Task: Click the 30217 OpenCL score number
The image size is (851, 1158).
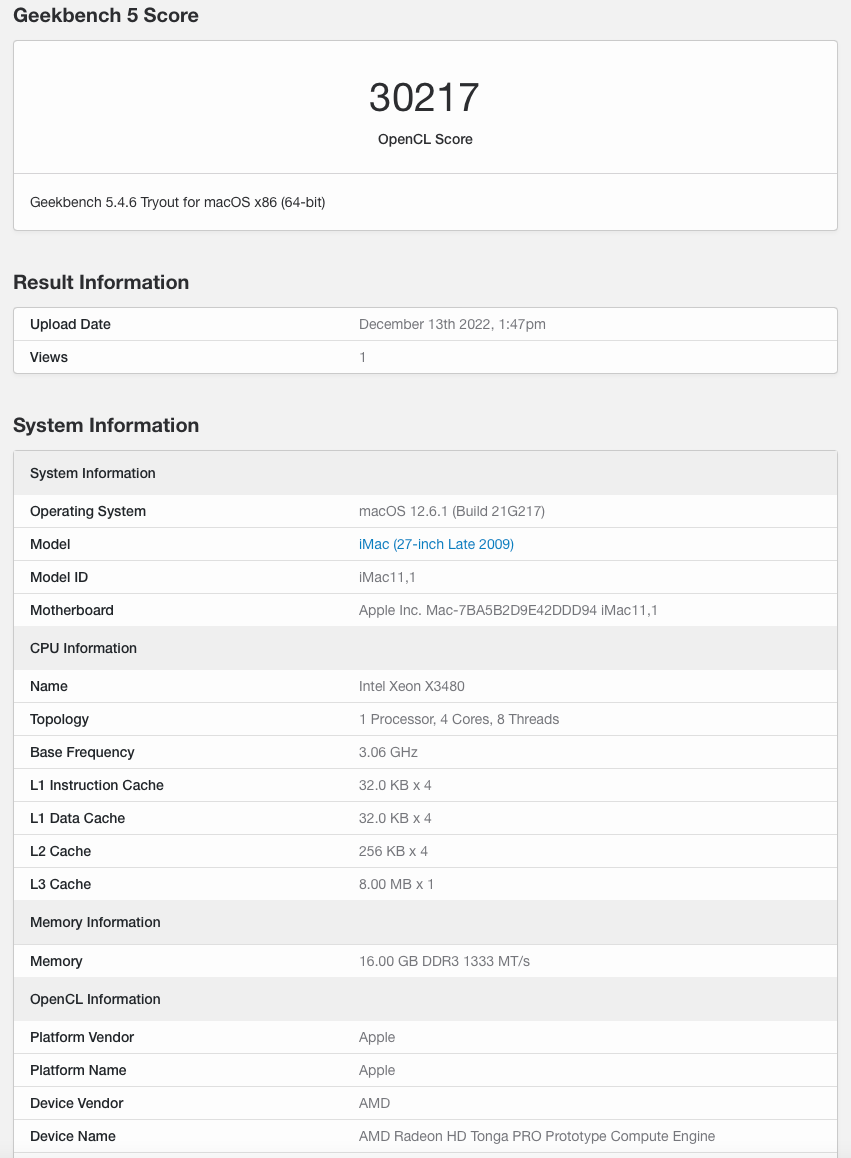Action: tap(425, 97)
